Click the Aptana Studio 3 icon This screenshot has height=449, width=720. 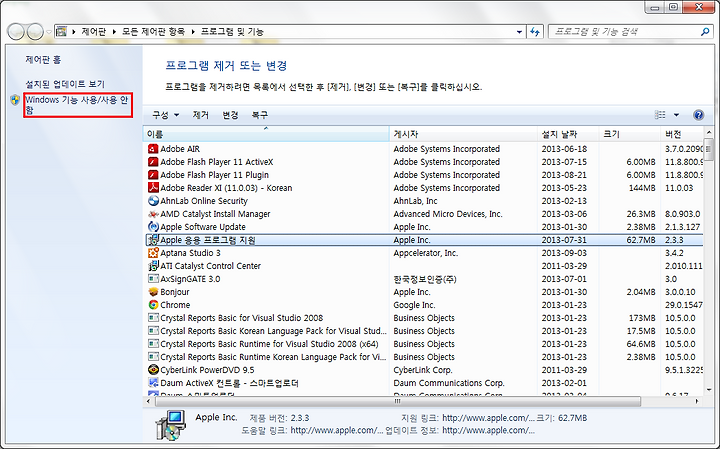153,253
